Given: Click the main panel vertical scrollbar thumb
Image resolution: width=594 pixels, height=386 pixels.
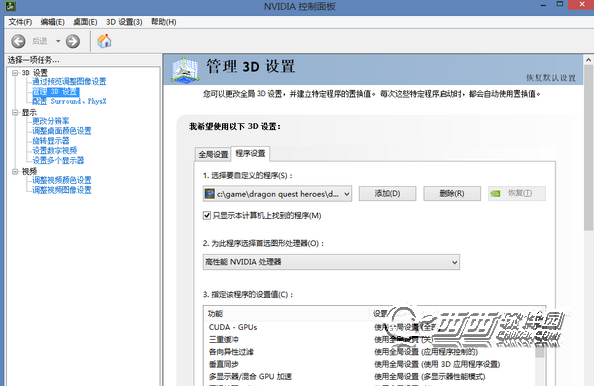Looking at the screenshot, I should (588, 148).
